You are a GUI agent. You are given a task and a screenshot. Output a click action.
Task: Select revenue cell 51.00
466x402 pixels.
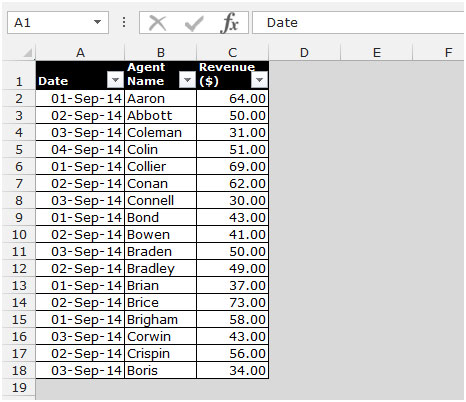(x=233, y=149)
